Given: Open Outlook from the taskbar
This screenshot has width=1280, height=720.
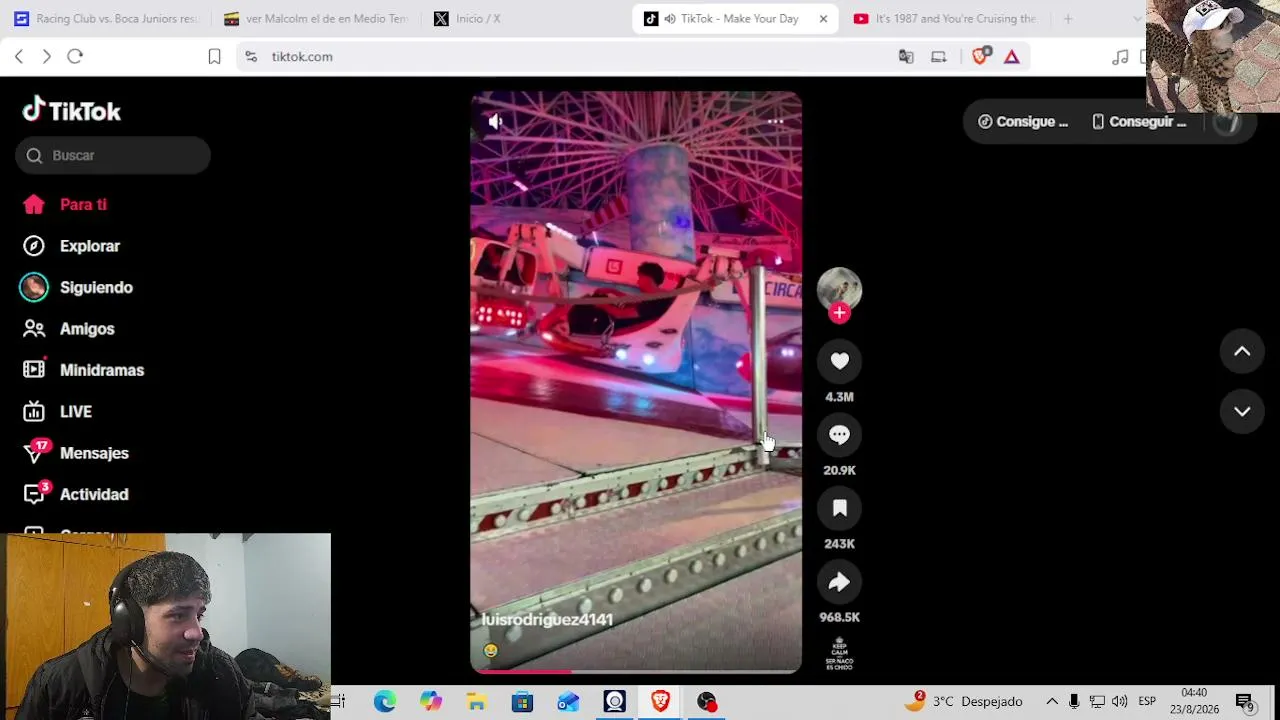Looking at the screenshot, I should coord(568,702).
